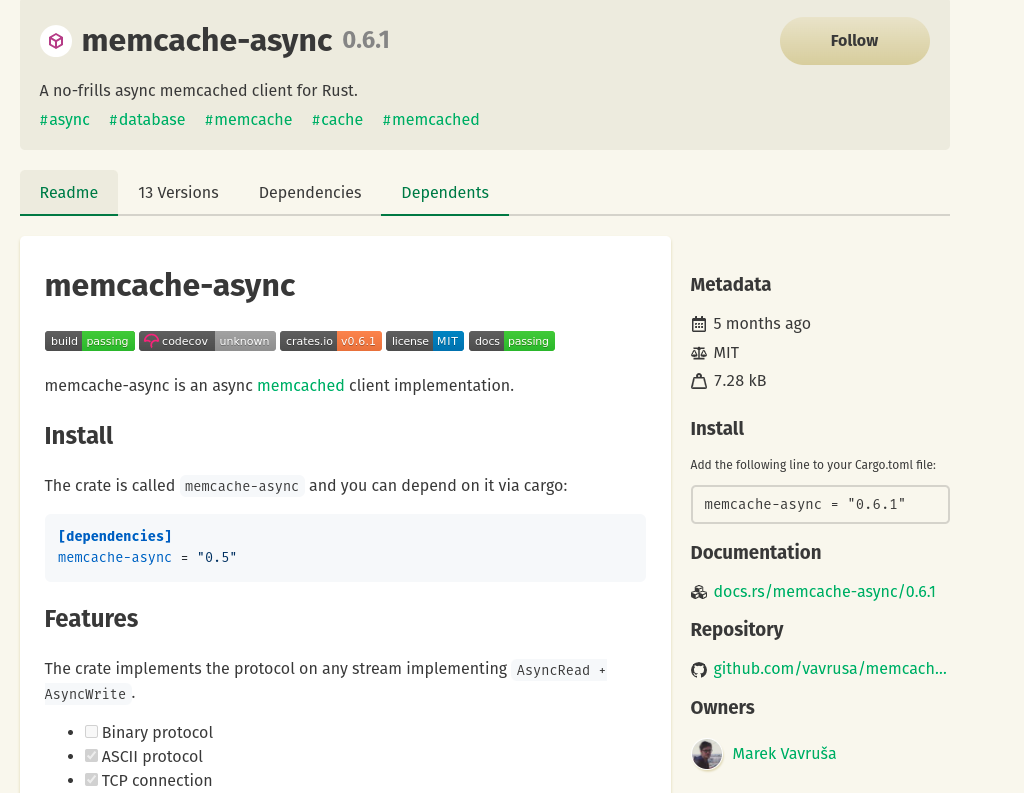Image resolution: width=1024 pixels, height=793 pixels.
Task: Click the license MIT badge
Action: coord(425,341)
